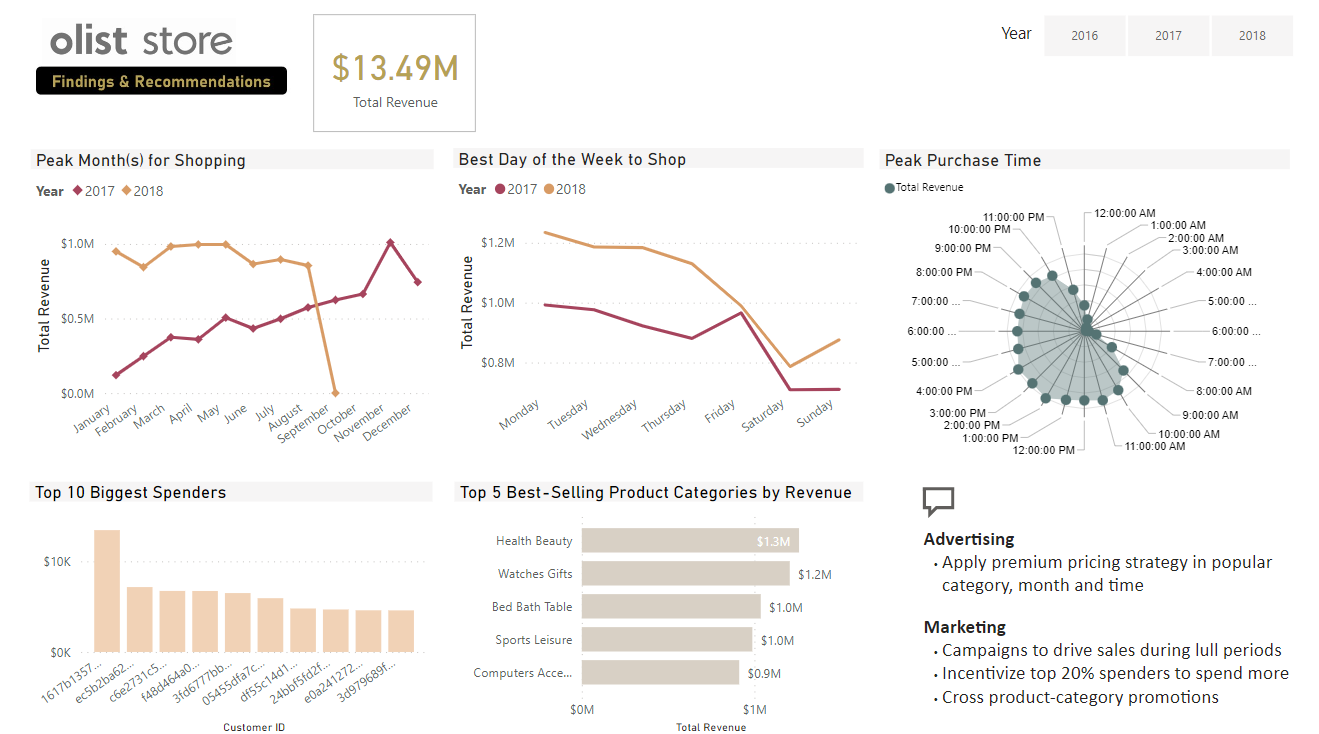Click the Total Revenue card showing $13.49M
This screenshot has height=734, width=1319.
pos(394,72)
